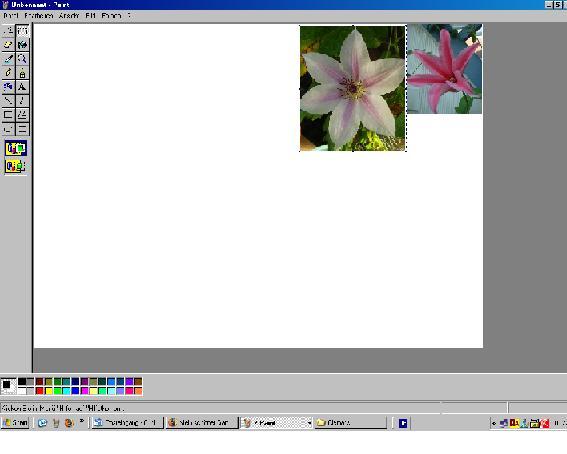Pick the magenta color swatch
567x454 pixels.
coord(84,391)
